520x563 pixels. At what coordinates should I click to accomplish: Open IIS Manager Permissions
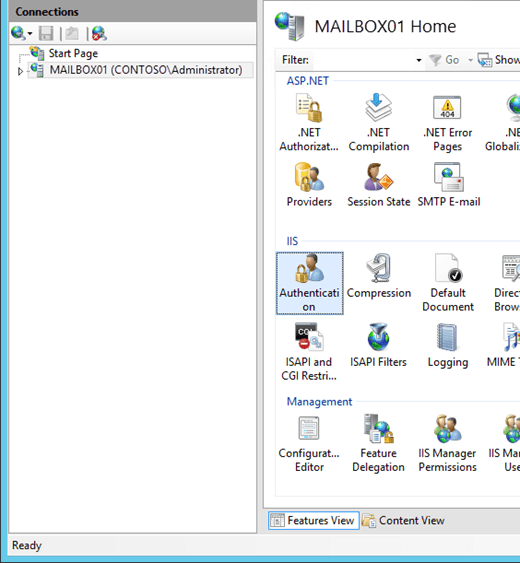(x=447, y=444)
